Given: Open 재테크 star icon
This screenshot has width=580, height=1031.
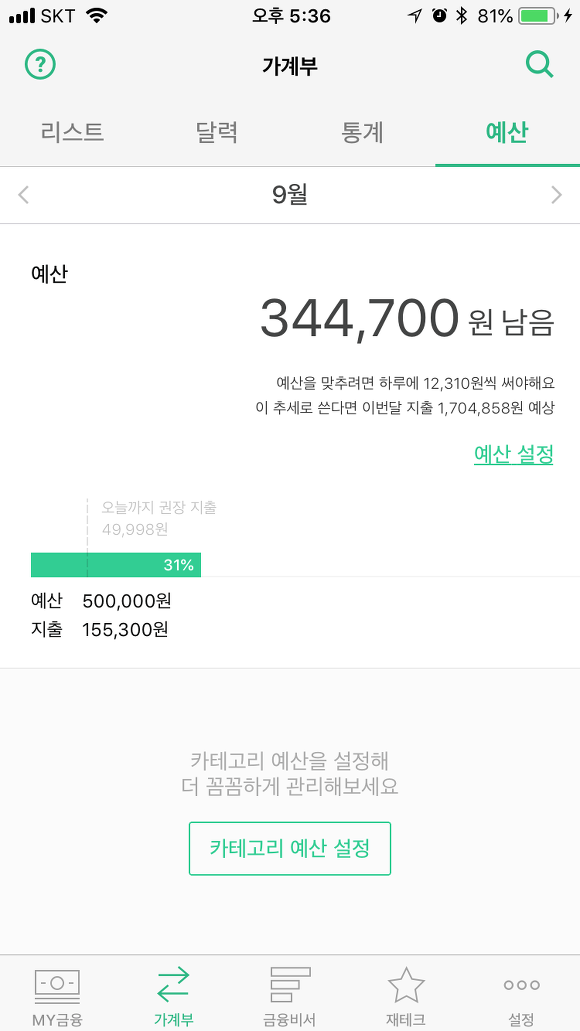Looking at the screenshot, I should (406, 984).
